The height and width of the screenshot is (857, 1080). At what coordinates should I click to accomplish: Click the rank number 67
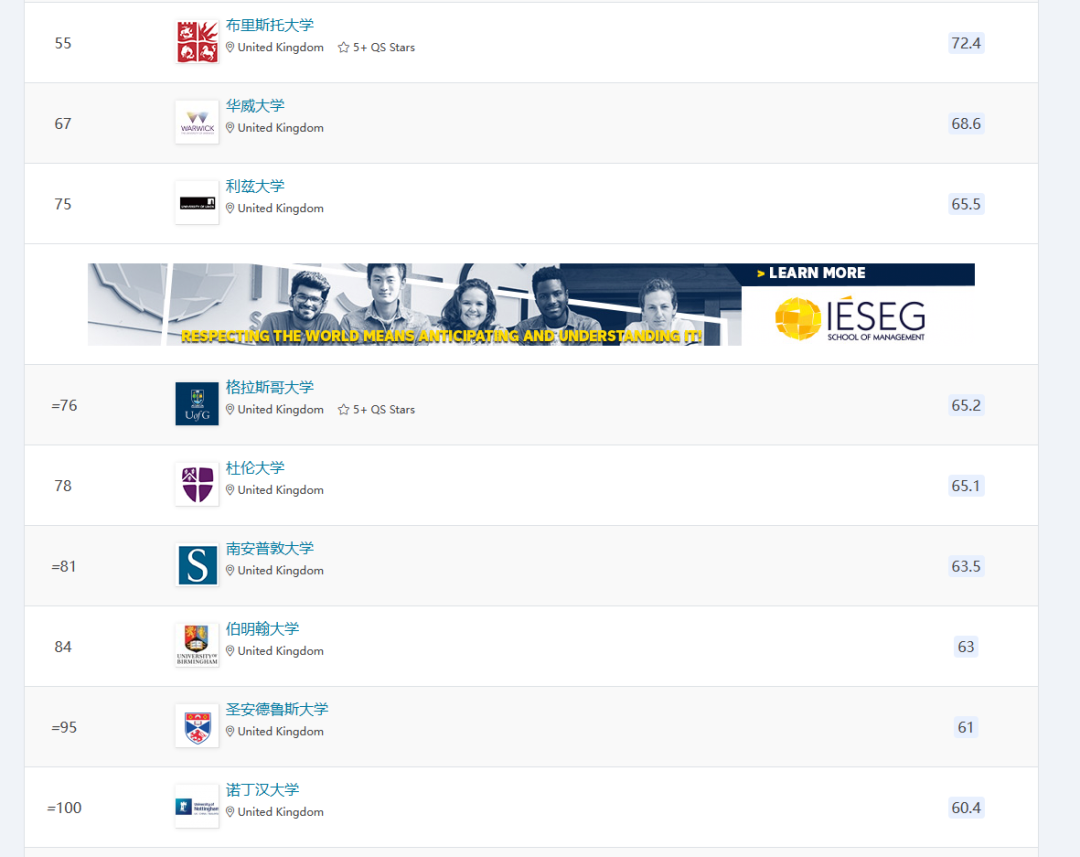[x=63, y=124]
